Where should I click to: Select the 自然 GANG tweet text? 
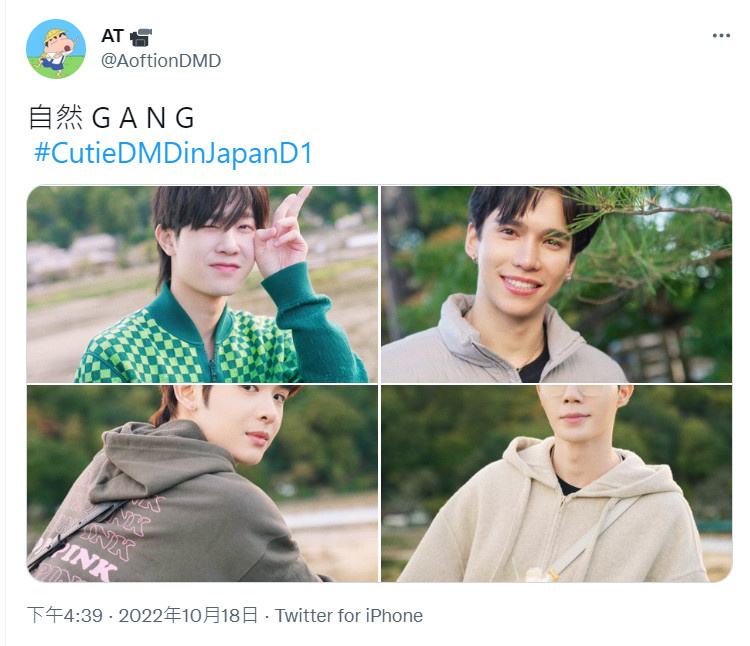coord(112,118)
